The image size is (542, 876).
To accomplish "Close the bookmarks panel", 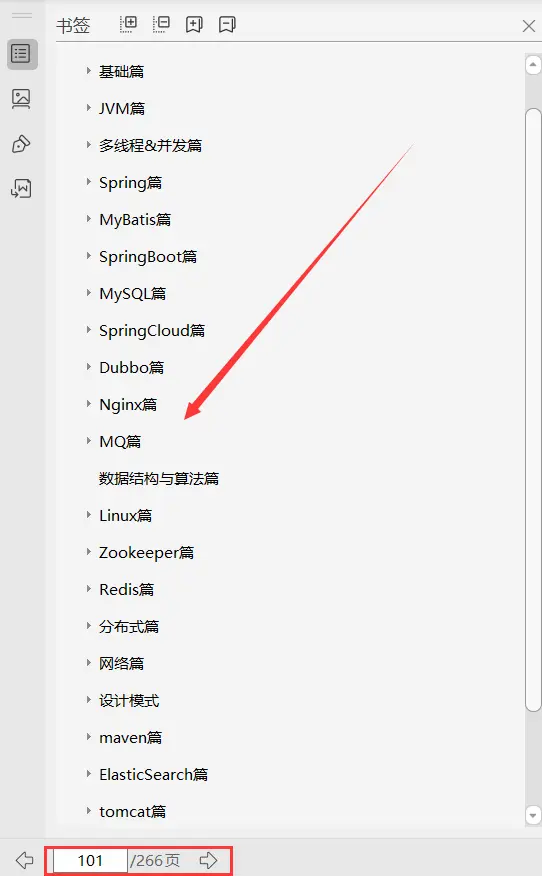I will click(529, 26).
